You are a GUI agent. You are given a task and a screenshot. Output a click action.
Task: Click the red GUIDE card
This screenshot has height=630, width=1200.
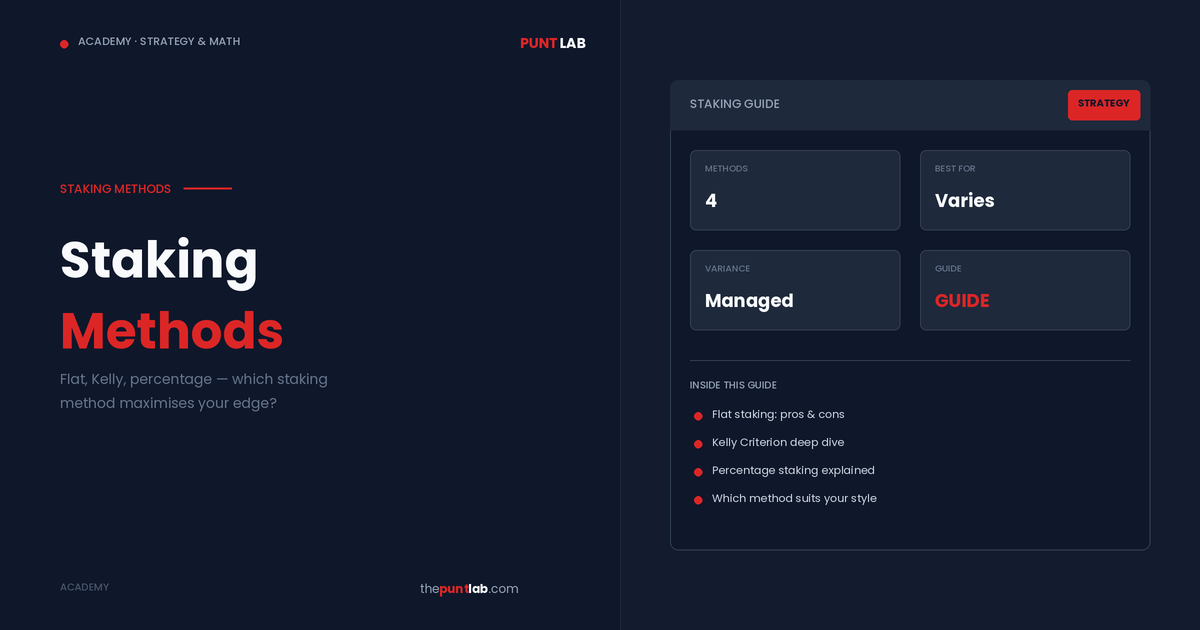1025,290
